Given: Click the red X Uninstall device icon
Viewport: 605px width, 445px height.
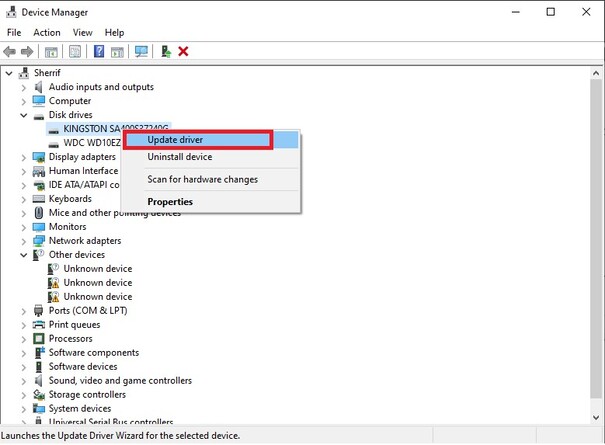Looking at the screenshot, I should coord(183,51).
